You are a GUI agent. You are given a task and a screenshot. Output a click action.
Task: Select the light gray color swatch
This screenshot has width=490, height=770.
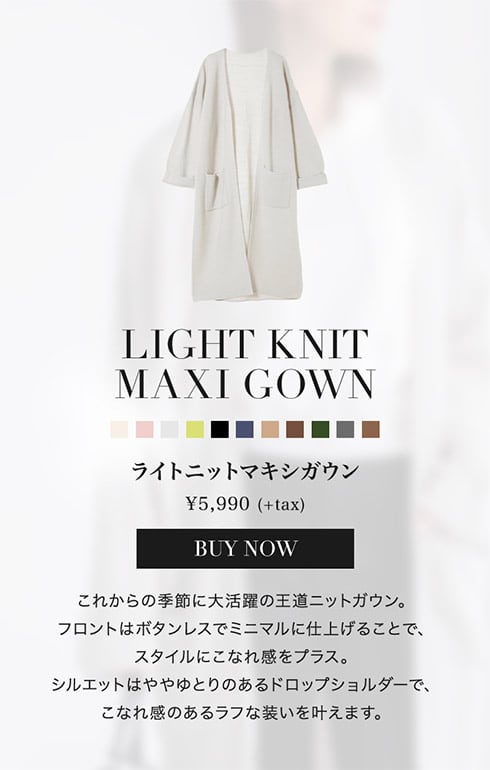169,430
